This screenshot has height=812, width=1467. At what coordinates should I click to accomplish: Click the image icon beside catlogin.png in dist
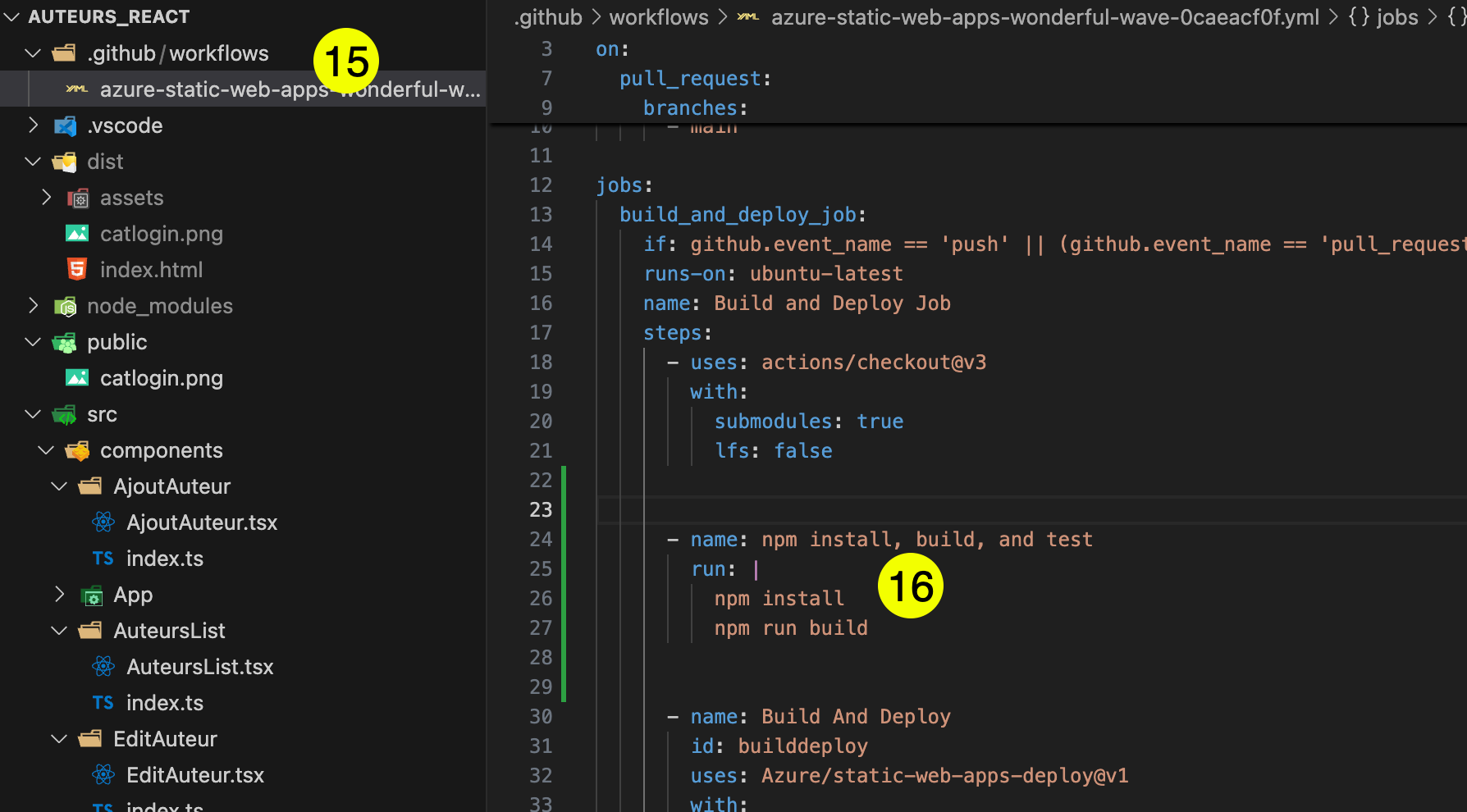[76, 233]
